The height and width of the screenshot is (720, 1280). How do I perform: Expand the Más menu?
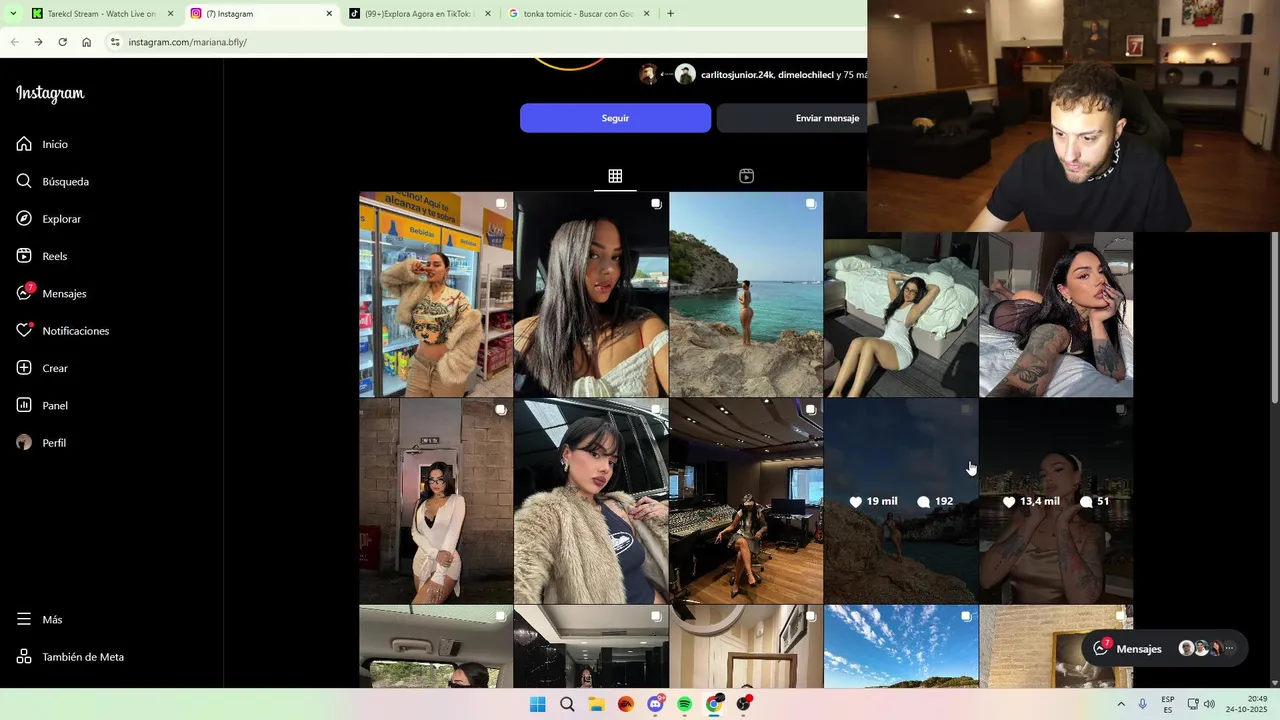[40, 620]
